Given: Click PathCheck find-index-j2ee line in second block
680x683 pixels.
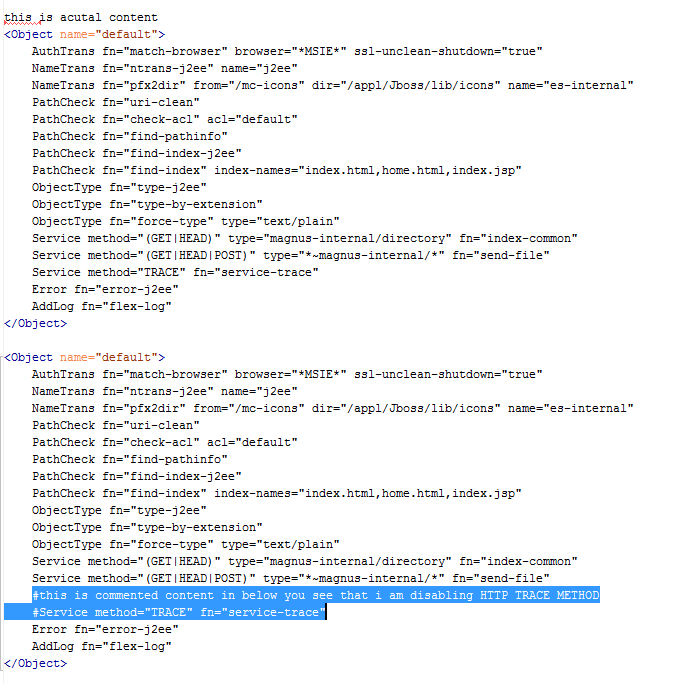Looking at the screenshot, I should pyautogui.click(x=137, y=477).
